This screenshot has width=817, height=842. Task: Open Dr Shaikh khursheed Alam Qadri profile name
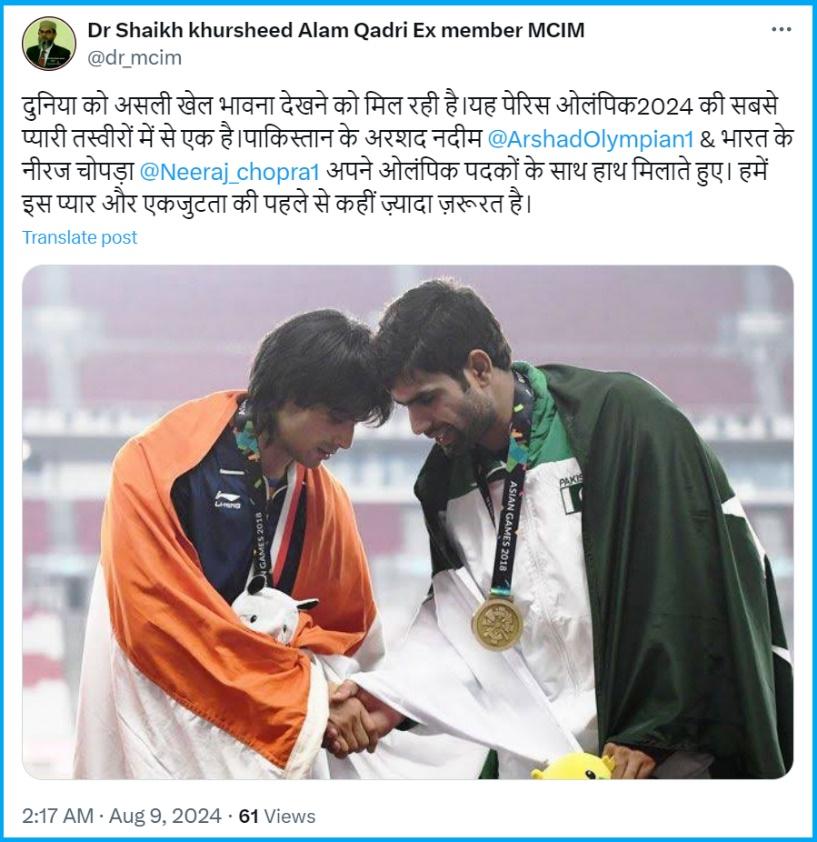[336, 31]
